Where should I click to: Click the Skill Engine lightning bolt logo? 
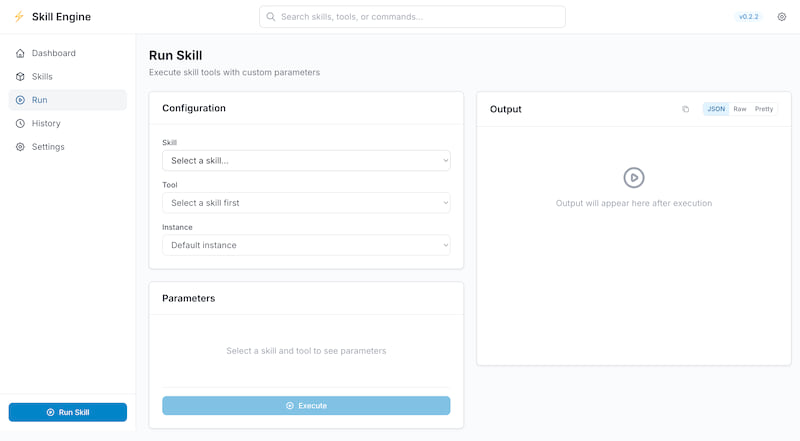click(x=19, y=17)
